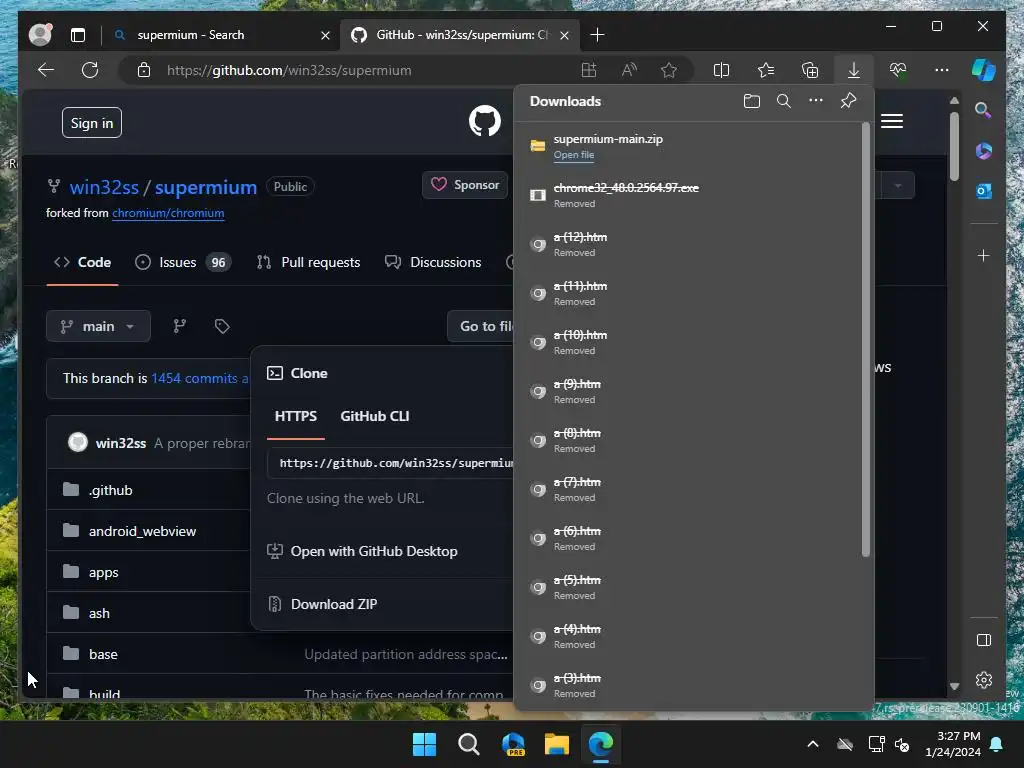Open the tab actions menu icon

tap(78, 35)
